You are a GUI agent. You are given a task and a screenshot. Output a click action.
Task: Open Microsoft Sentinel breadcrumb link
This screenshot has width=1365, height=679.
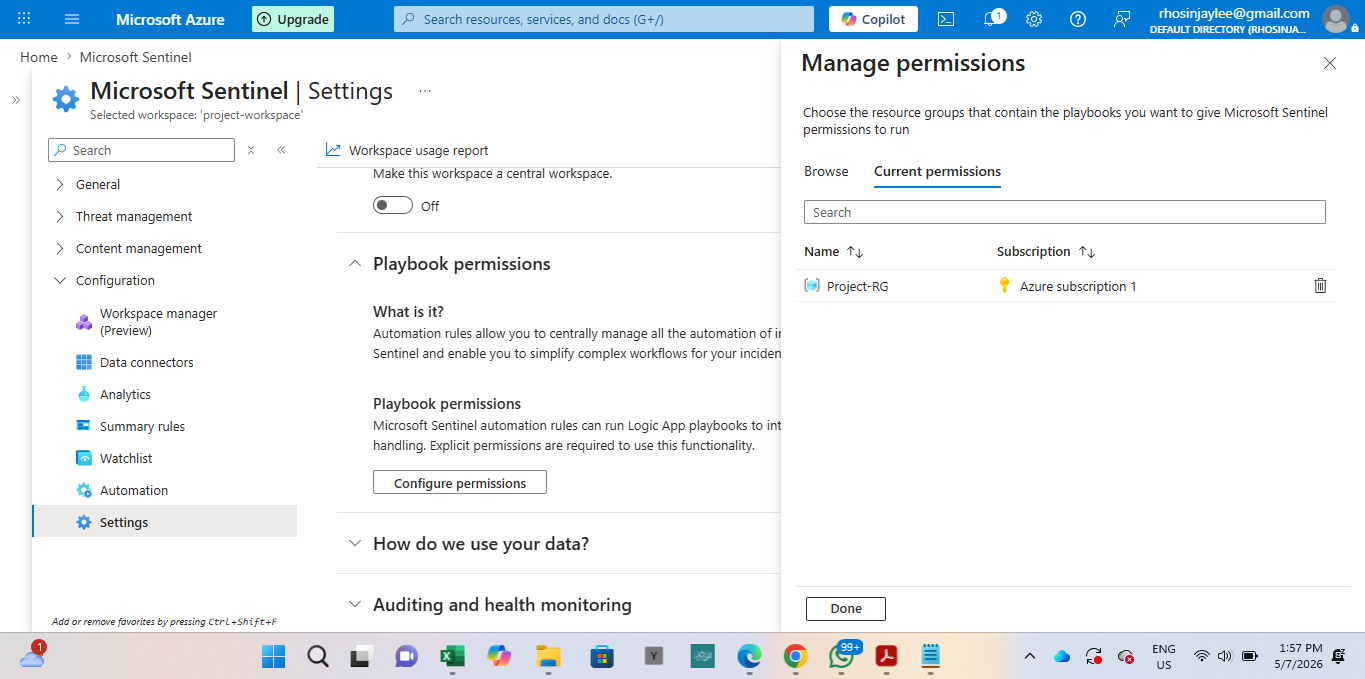136,57
